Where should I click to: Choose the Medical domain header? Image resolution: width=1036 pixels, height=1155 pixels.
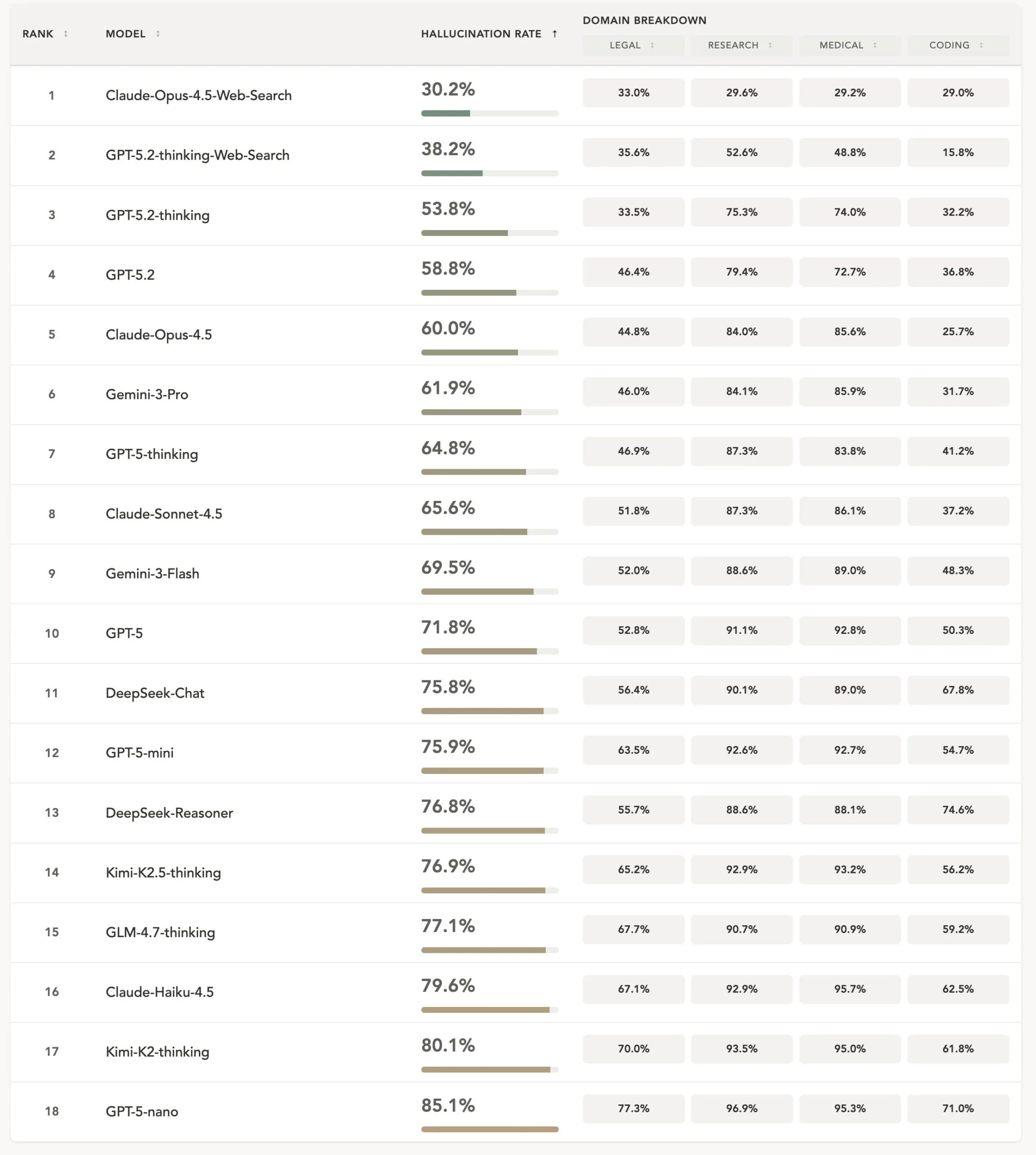pyautogui.click(x=841, y=46)
